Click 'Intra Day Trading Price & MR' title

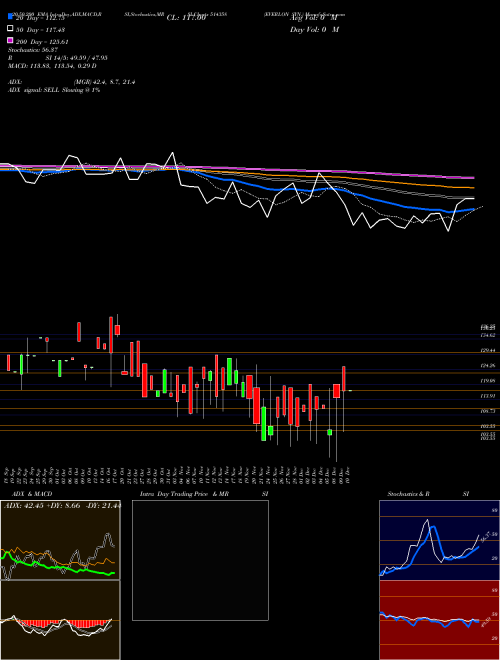pos(185,494)
